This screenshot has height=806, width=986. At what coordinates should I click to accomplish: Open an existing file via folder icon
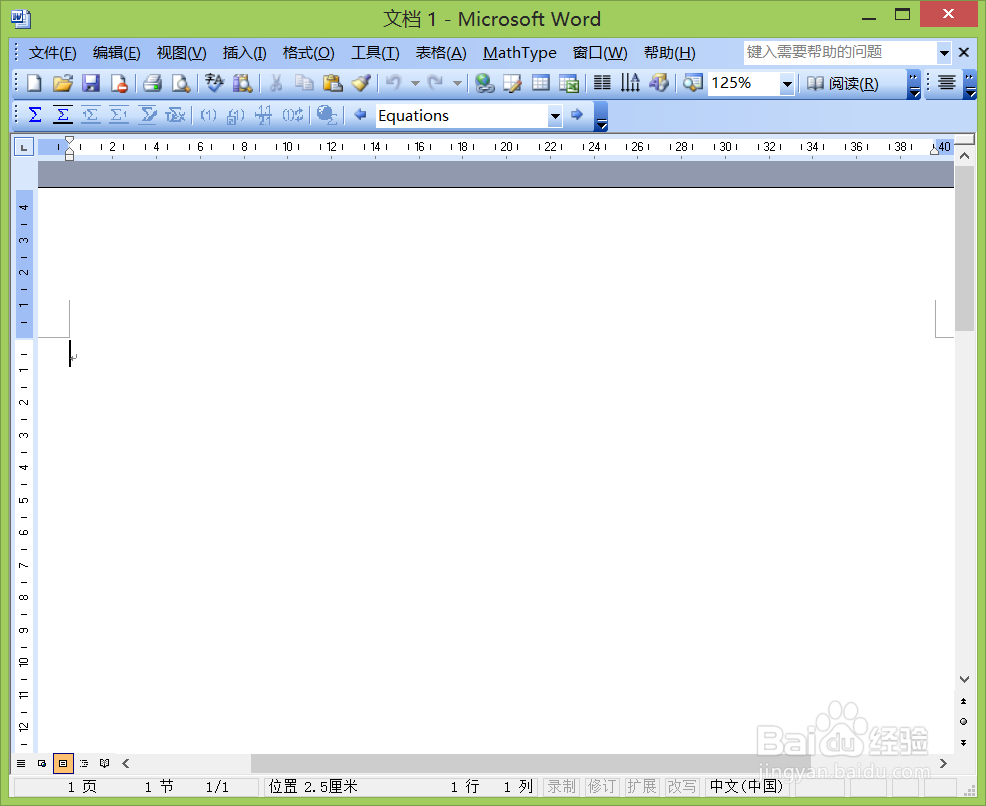point(62,83)
